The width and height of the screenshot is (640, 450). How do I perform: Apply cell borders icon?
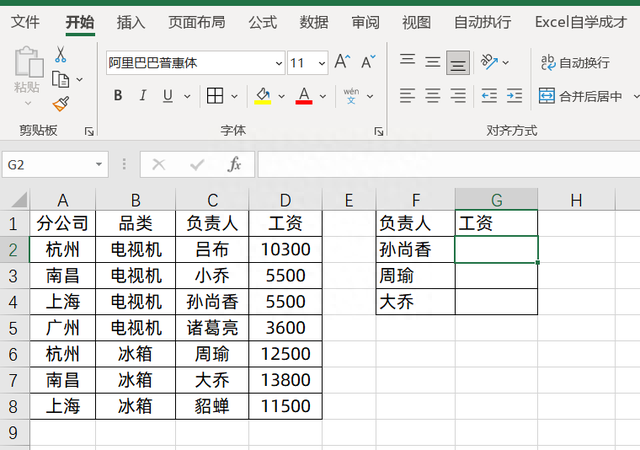coord(215,96)
